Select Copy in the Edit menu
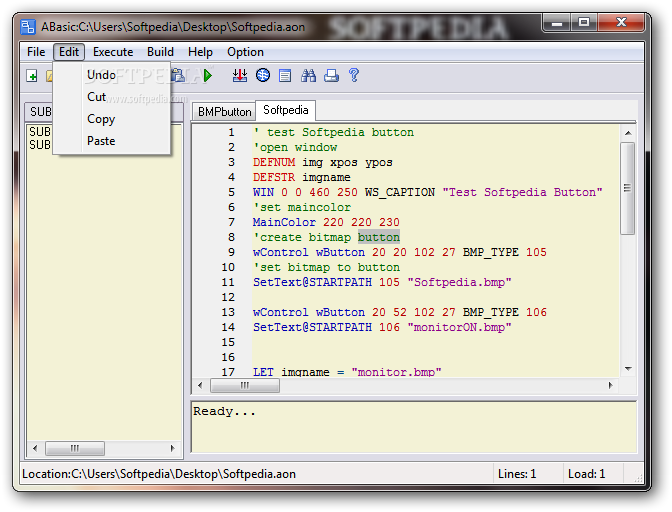This screenshot has width=672, height=512. point(101,119)
